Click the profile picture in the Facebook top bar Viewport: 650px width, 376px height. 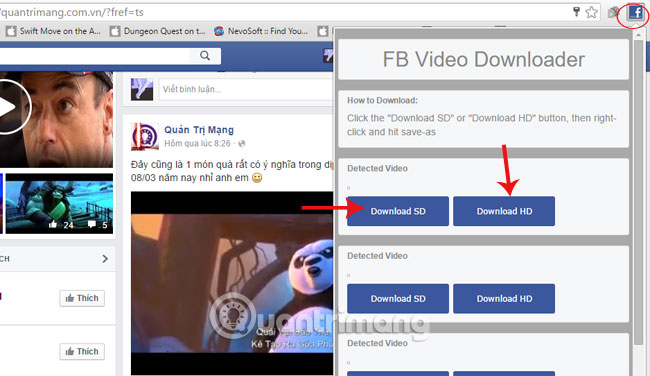328,56
